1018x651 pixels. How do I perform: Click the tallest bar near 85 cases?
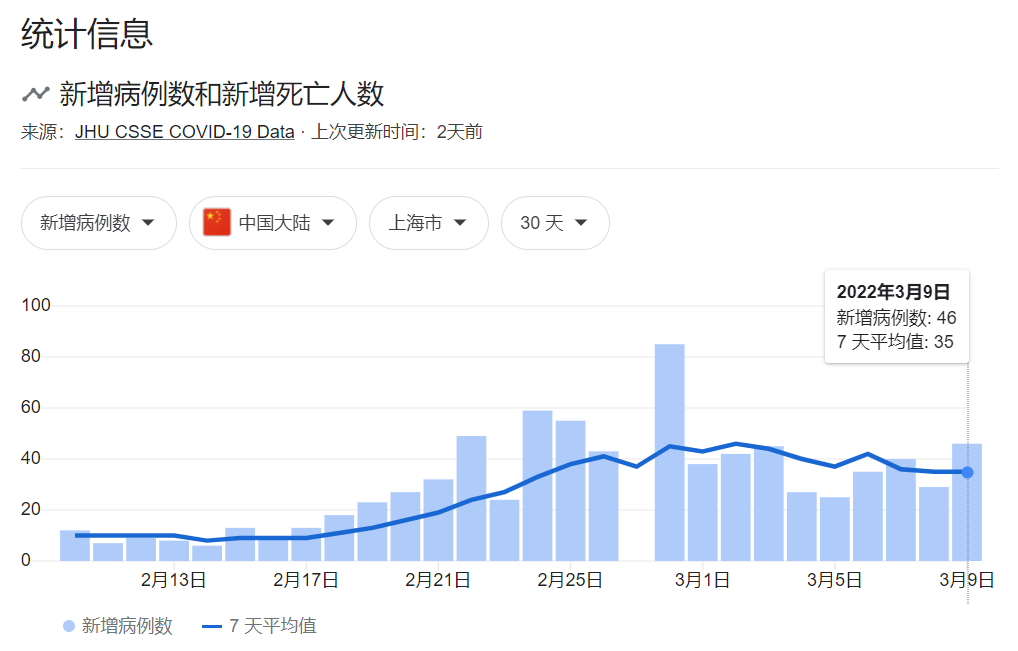point(669,452)
